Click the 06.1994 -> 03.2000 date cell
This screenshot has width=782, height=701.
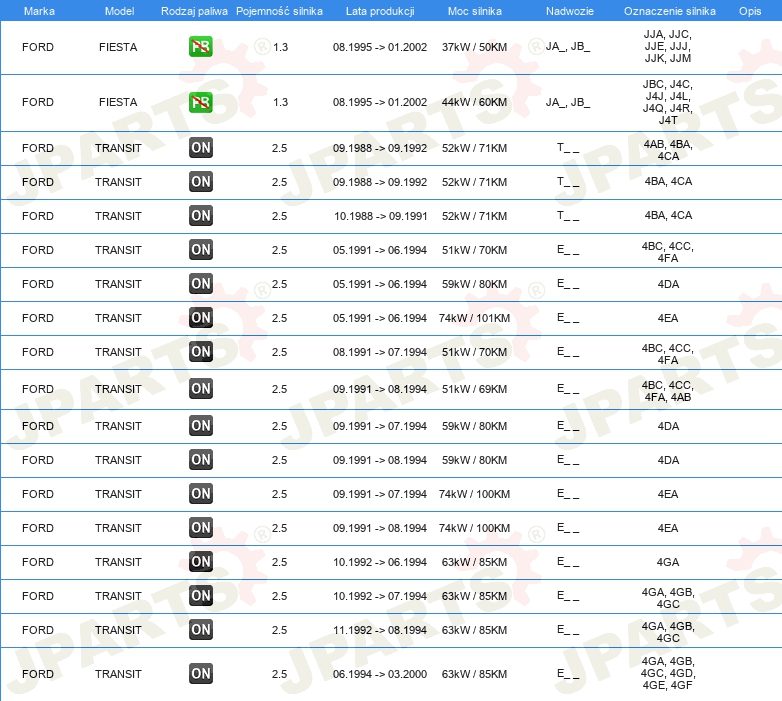coord(380,674)
